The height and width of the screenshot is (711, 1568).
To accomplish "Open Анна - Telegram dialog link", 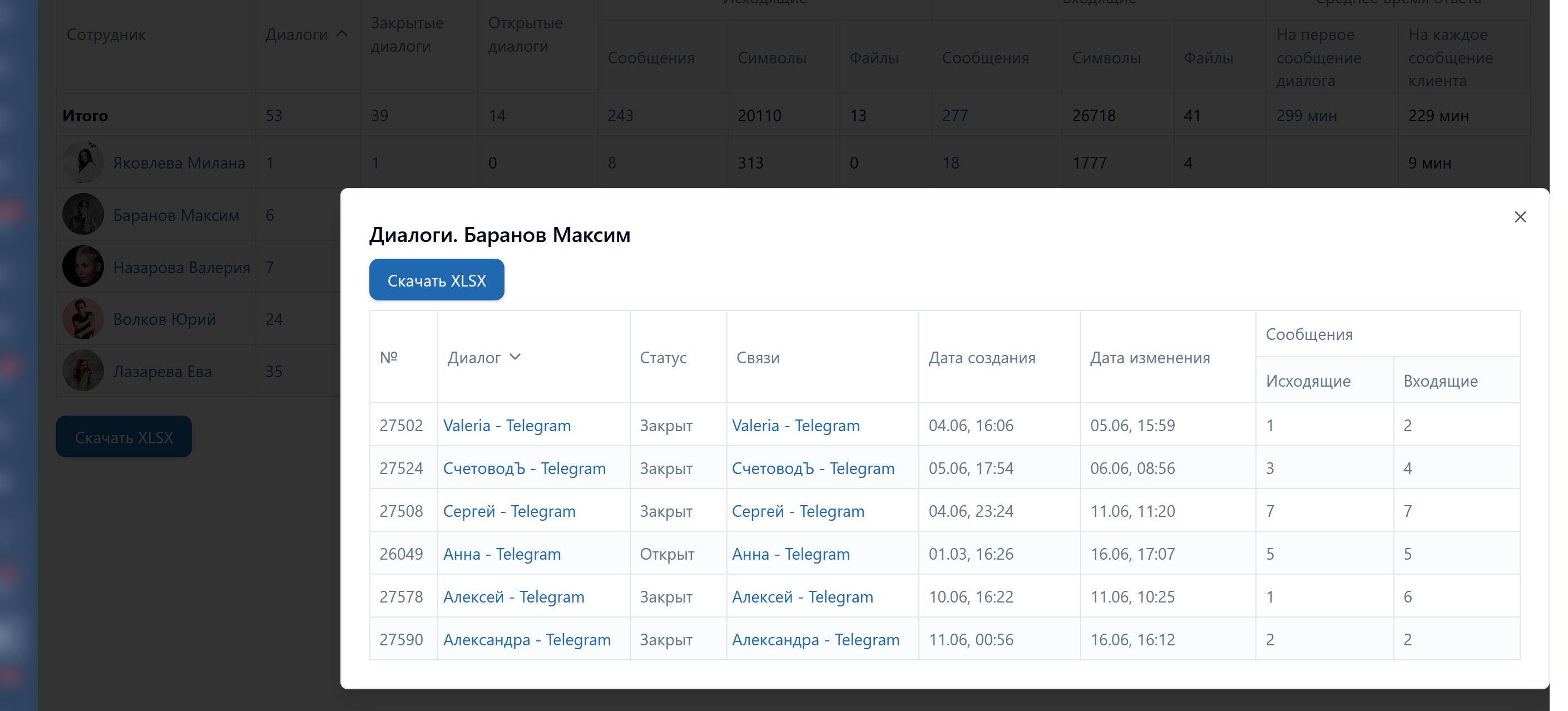I will pyautogui.click(x=502, y=554).
